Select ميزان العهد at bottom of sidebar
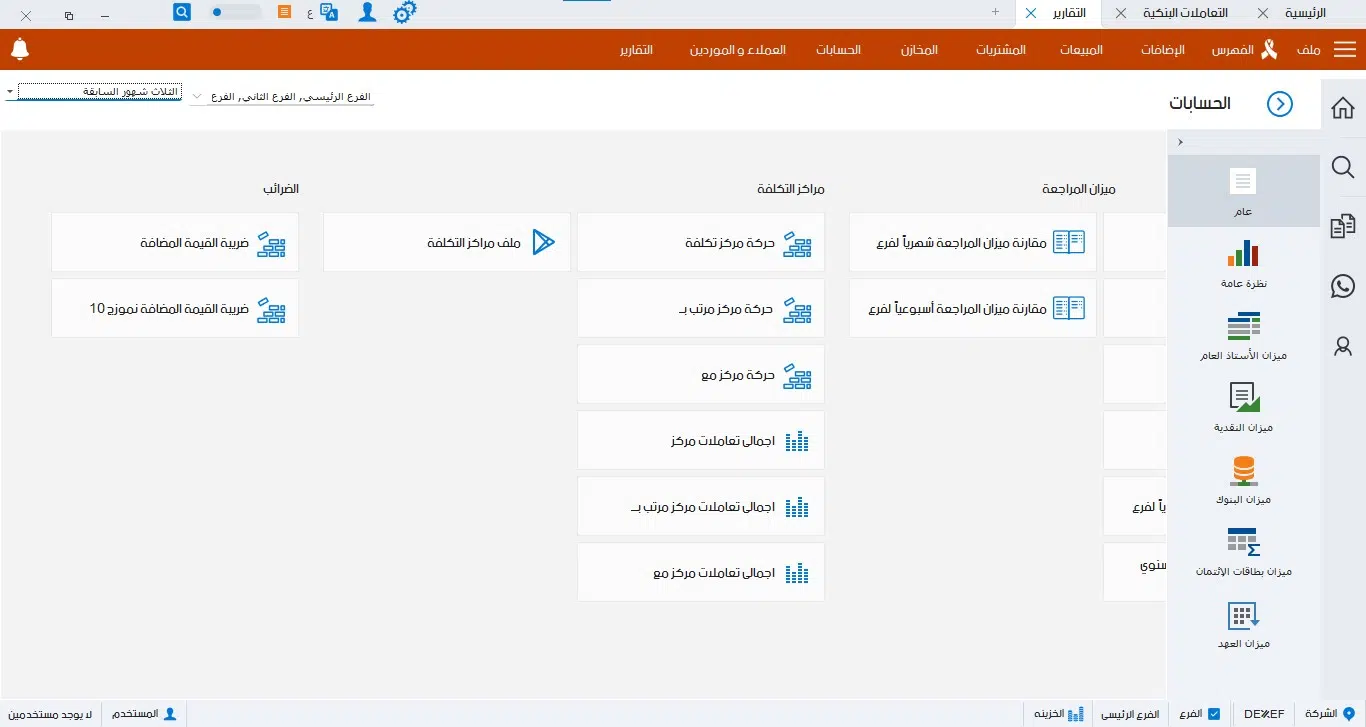The image size is (1366, 727). tap(1243, 622)
